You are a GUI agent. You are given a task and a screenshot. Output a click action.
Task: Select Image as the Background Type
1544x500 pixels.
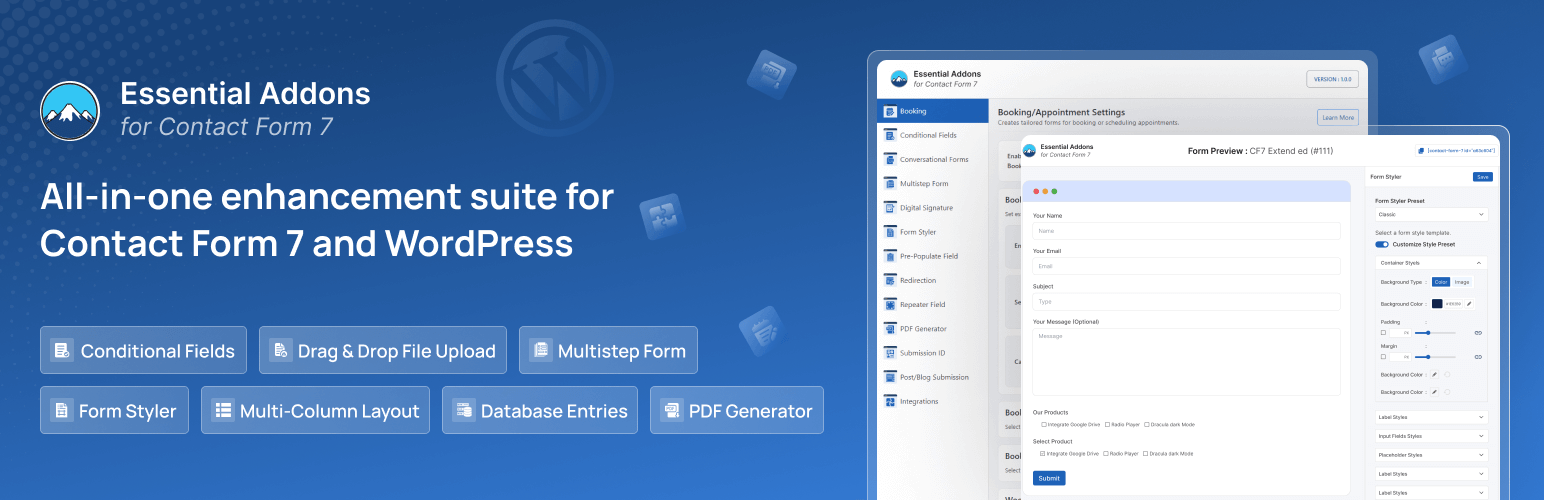click(x=1461, y=282)
